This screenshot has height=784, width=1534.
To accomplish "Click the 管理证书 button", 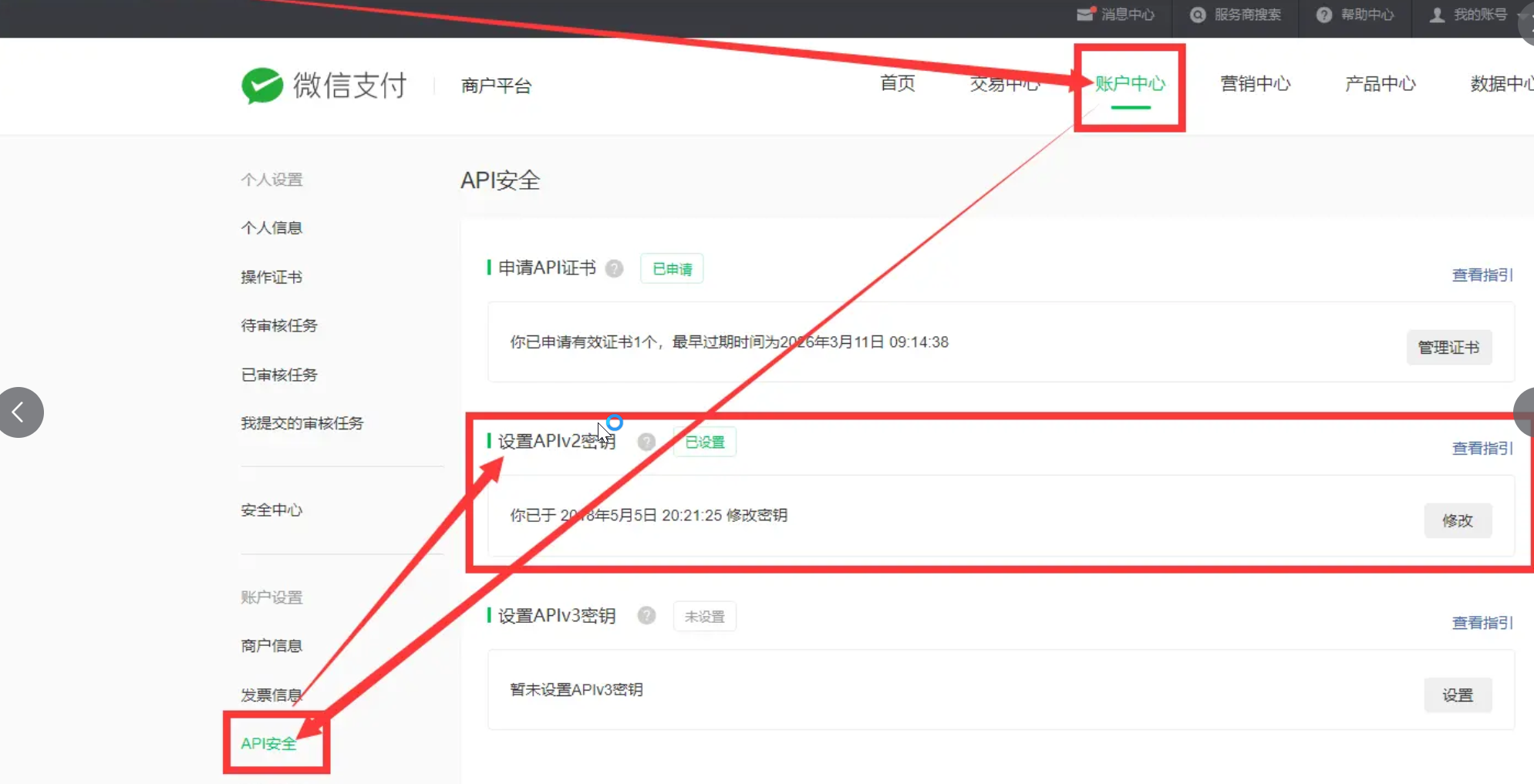I will point(1448,348).
